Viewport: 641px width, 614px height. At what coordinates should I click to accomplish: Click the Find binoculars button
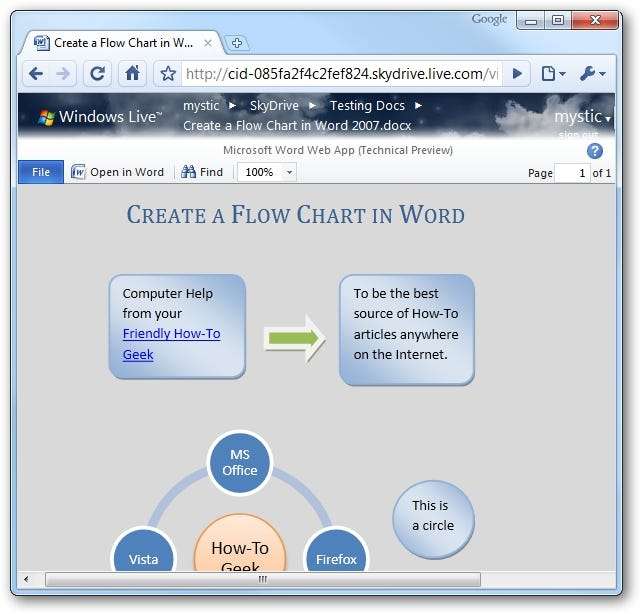point(202,172)
